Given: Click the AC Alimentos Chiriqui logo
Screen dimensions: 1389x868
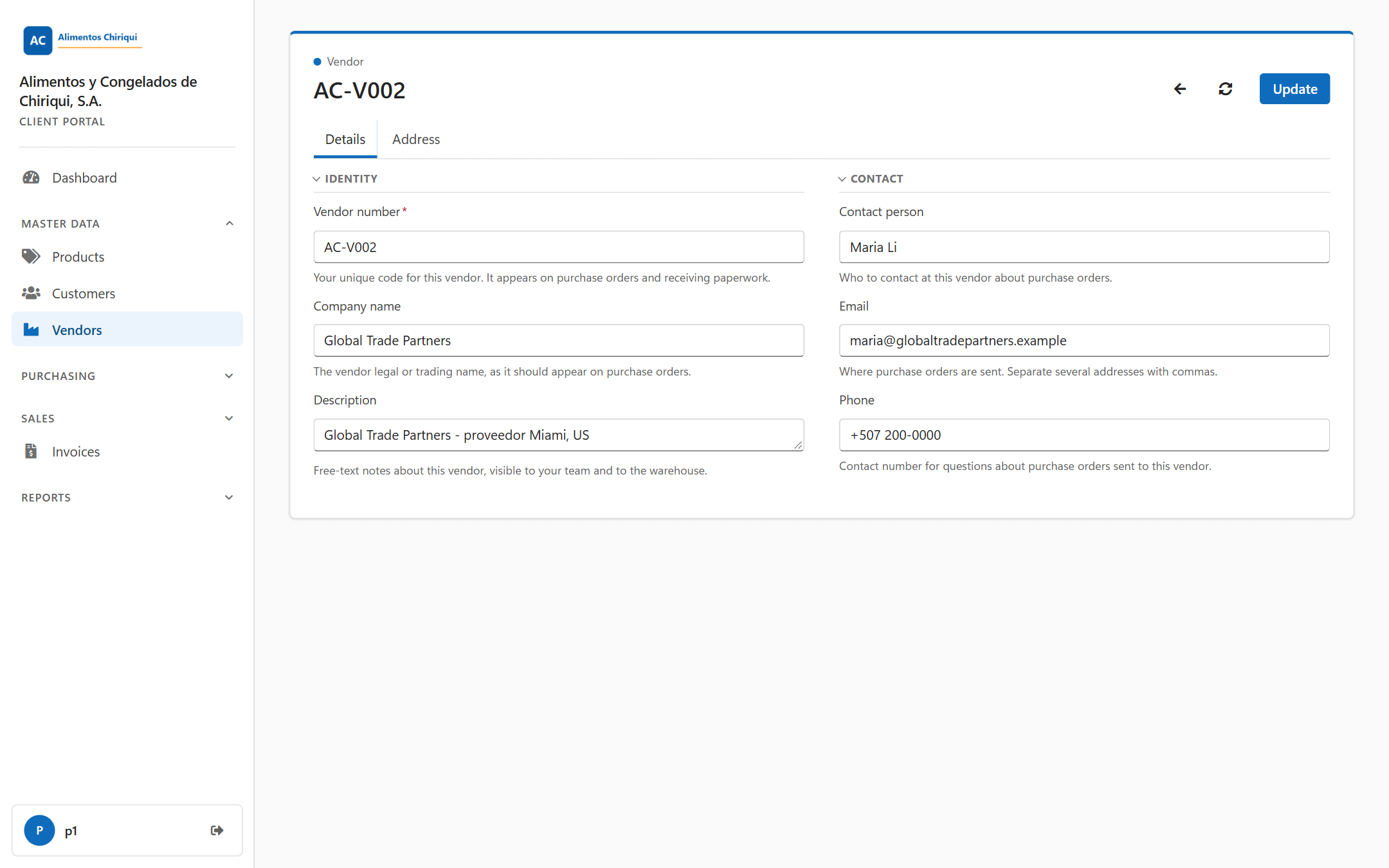Looking at the screenshot, I should [82, 40].
